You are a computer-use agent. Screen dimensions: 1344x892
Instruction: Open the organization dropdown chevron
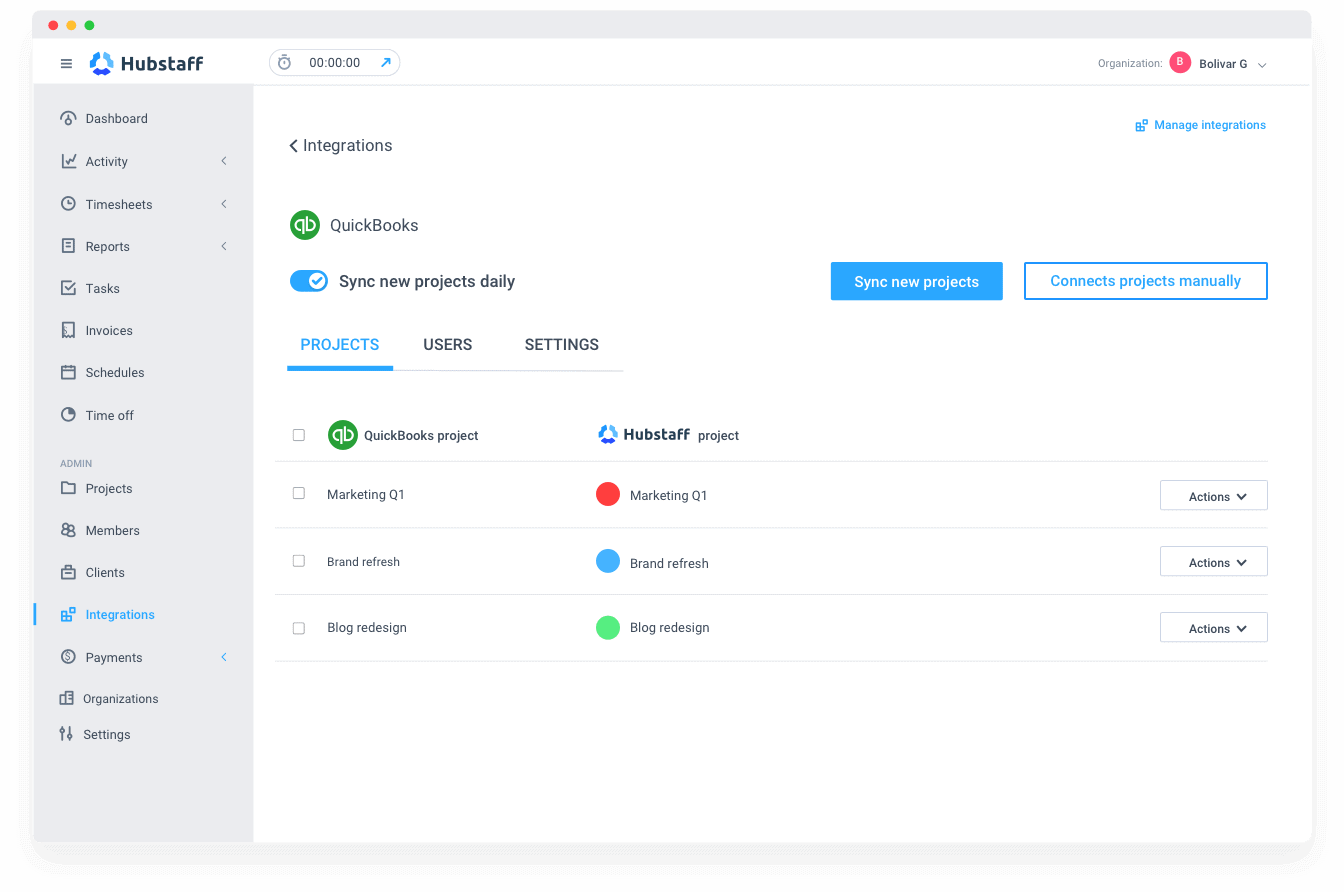(1262, 65)
